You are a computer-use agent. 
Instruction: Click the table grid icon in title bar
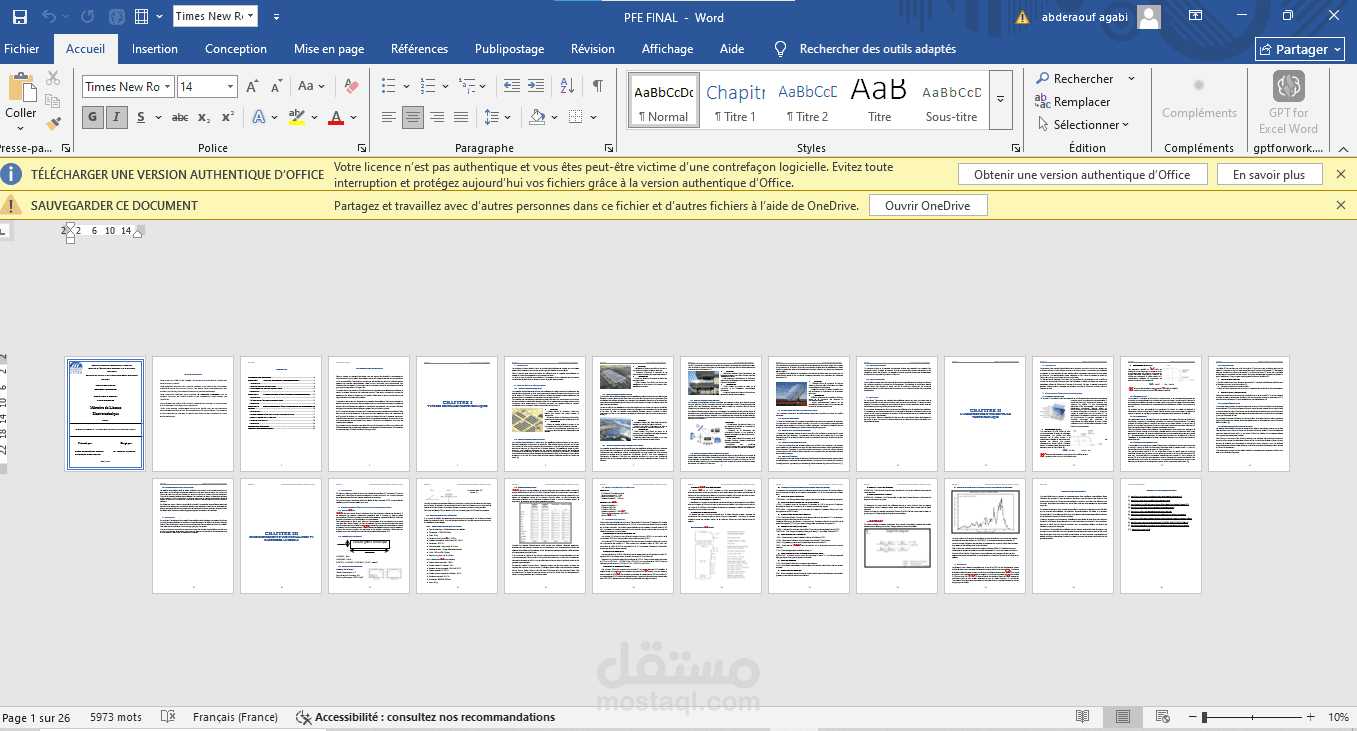coord(142,17)
